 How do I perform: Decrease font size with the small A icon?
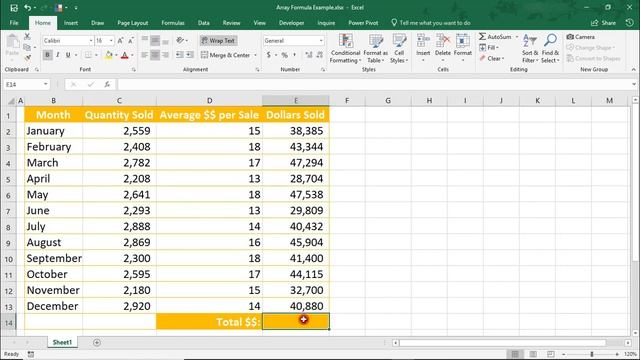click(131, 40)
